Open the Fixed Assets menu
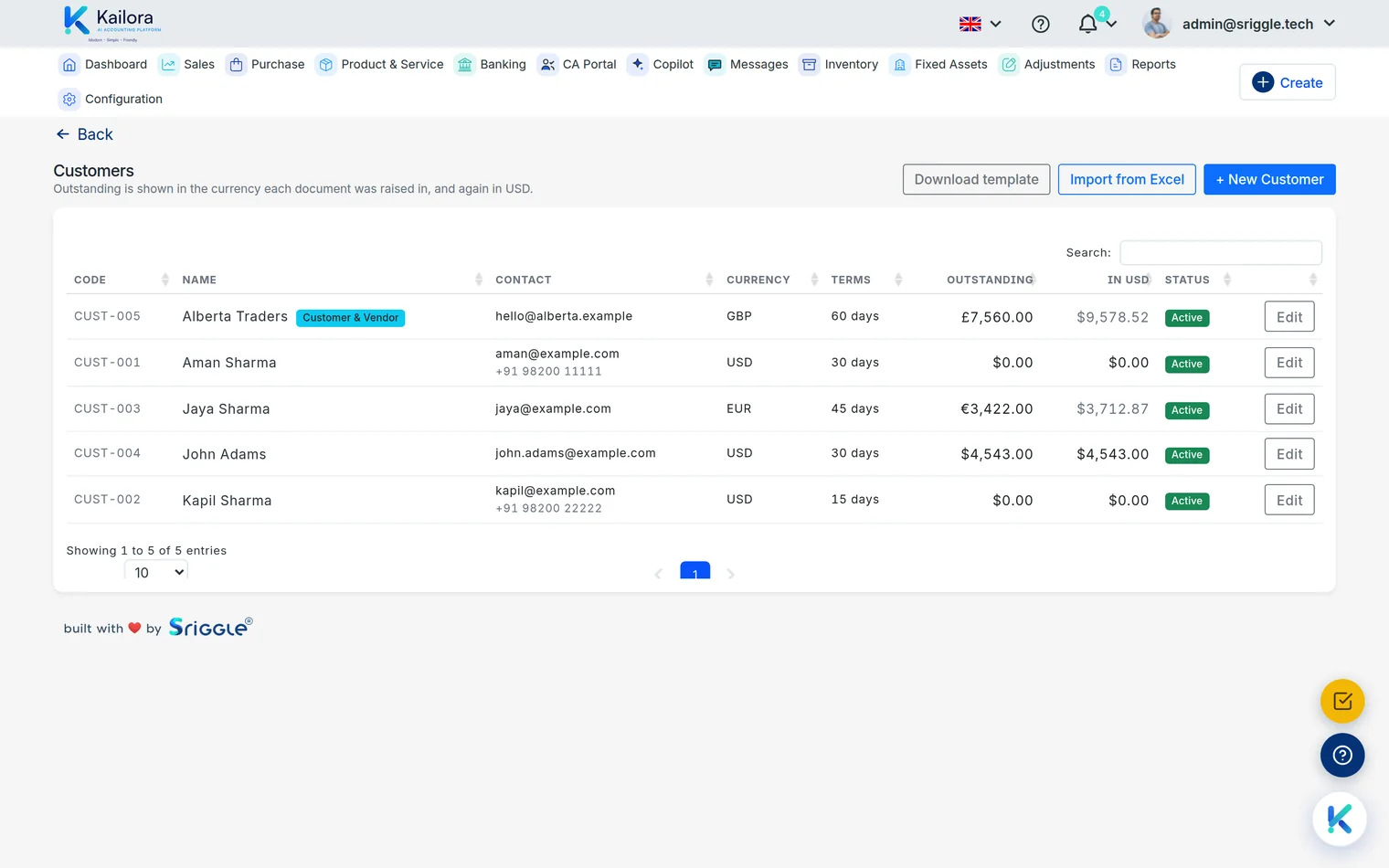1389x868 pixels. (938, 65)
